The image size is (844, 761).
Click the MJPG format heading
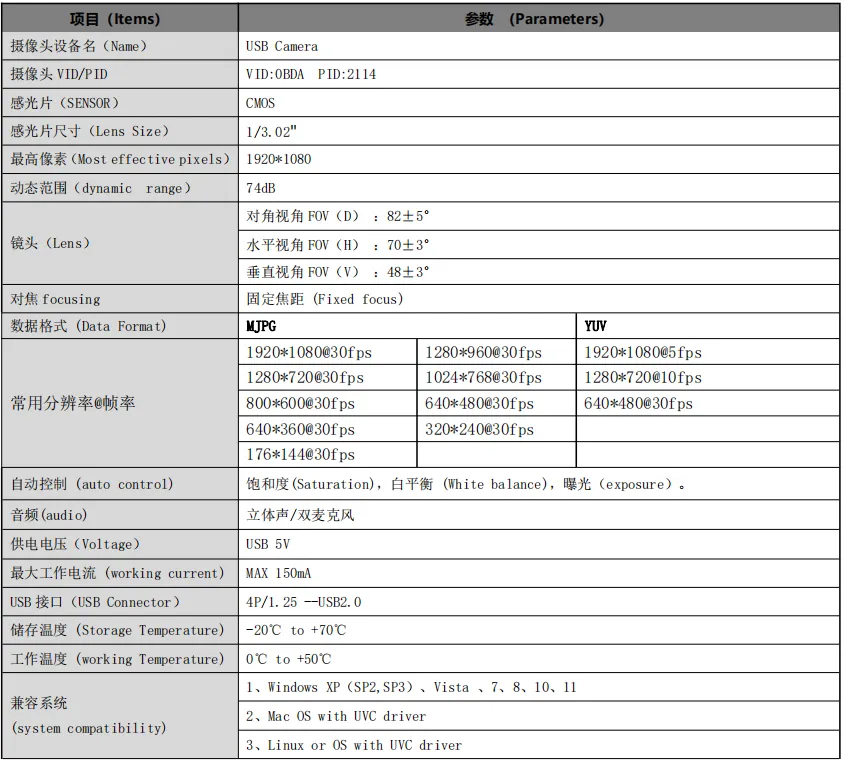(x=262, y=326)
